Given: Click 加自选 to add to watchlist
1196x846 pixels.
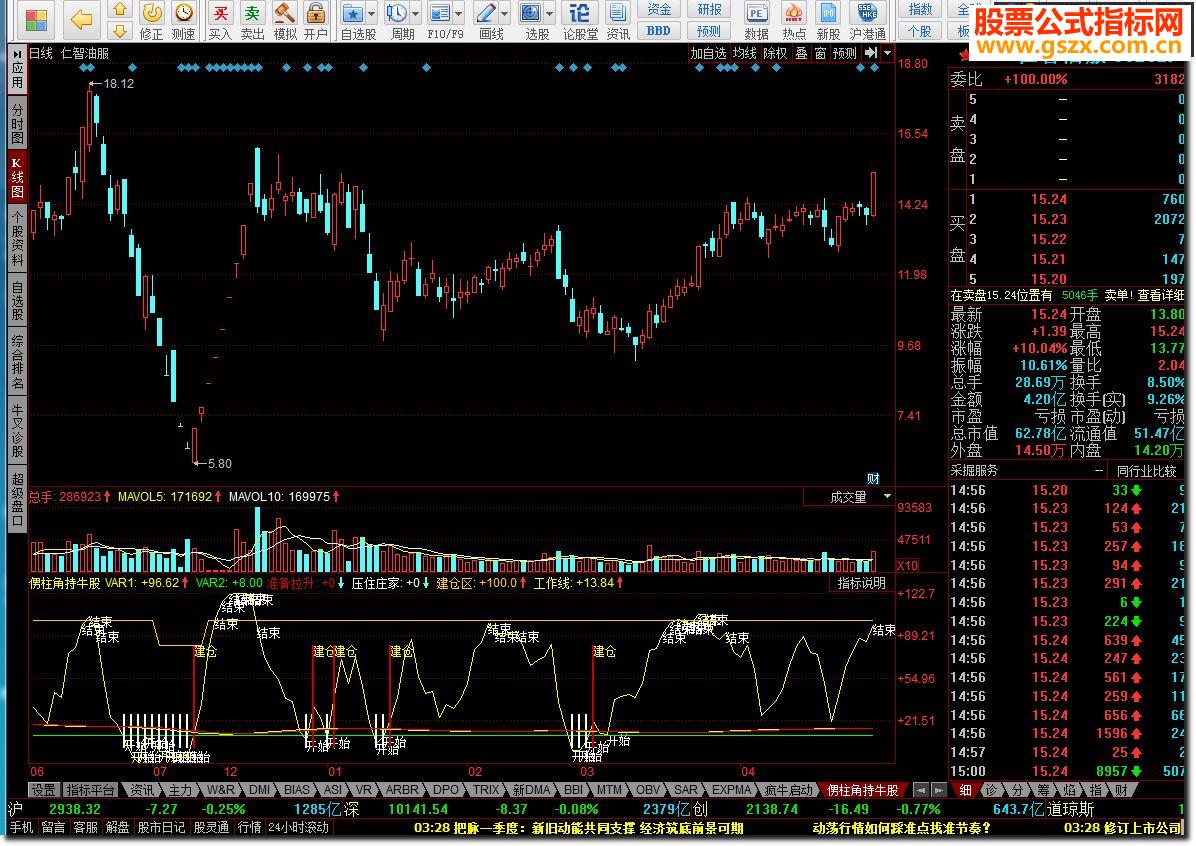Looking at the screenshot, I should click(708, 53).
